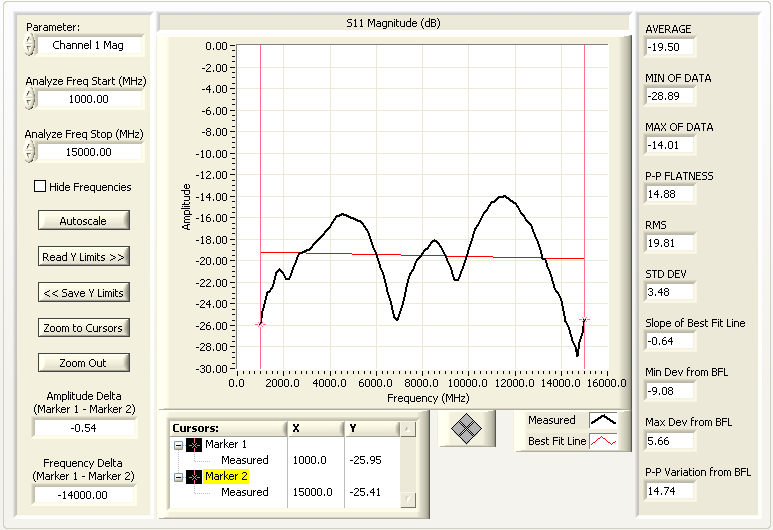This screenshot has width=773, height=530.
Task: Click Marker 2 cursor point on plot
Action: [x=585, y=320]
